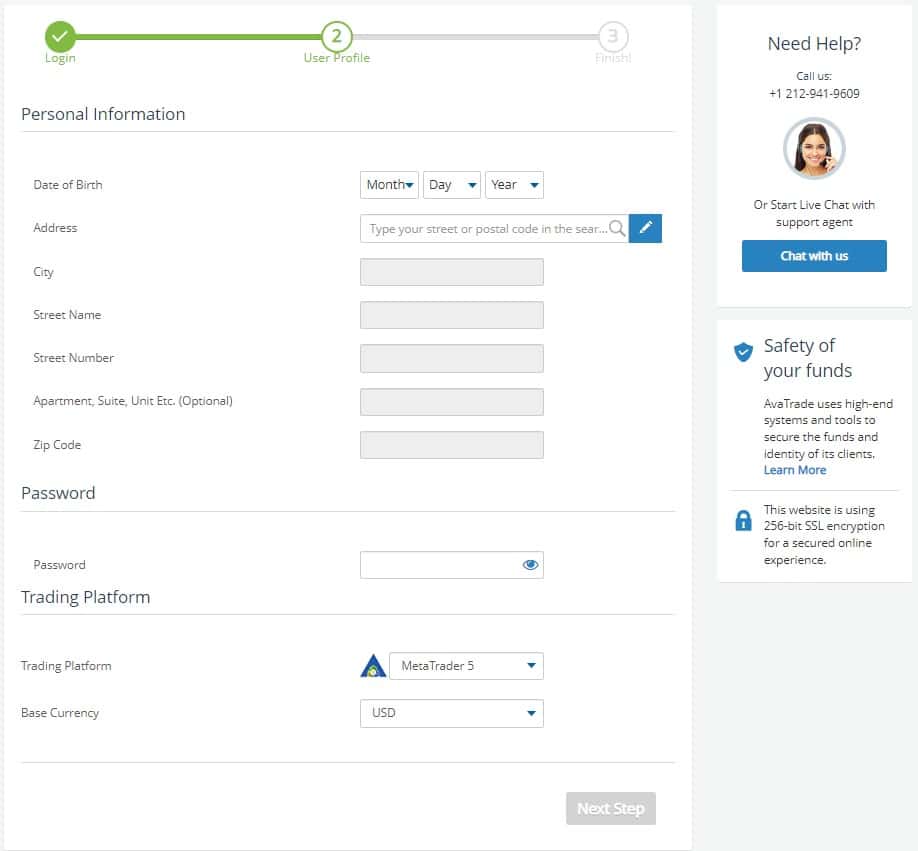Click into the Password input field

point(451,565)
